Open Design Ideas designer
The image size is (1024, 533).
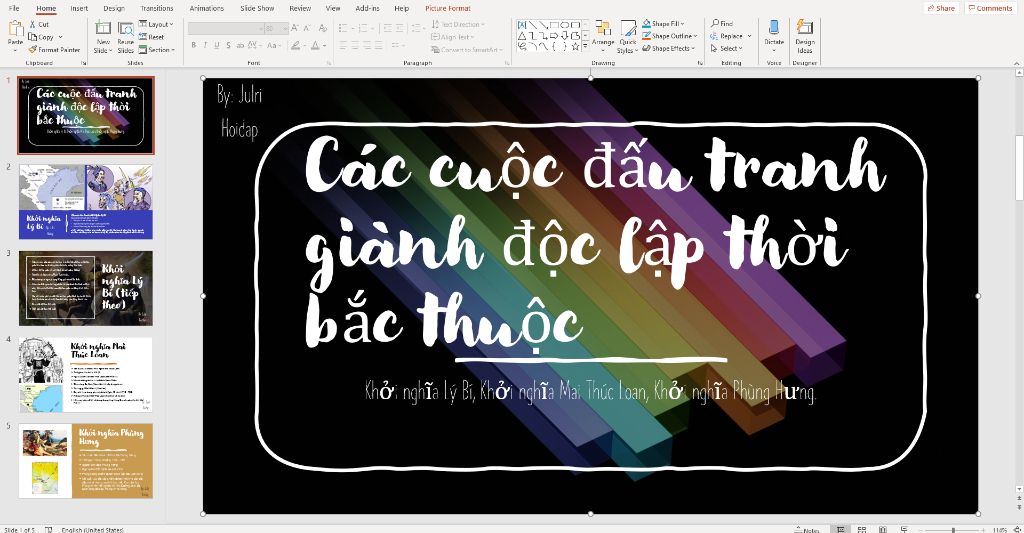pos(805,37)
